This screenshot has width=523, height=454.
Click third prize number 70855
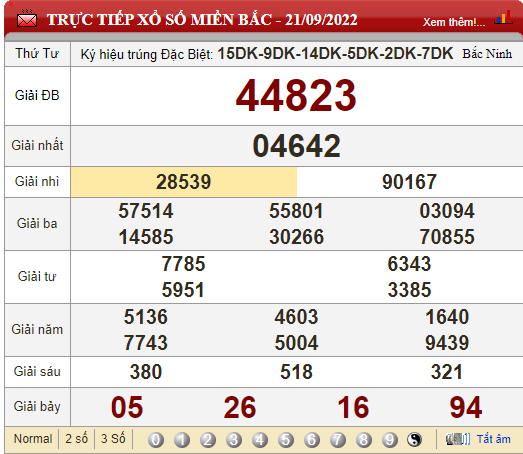coord(447,237)
